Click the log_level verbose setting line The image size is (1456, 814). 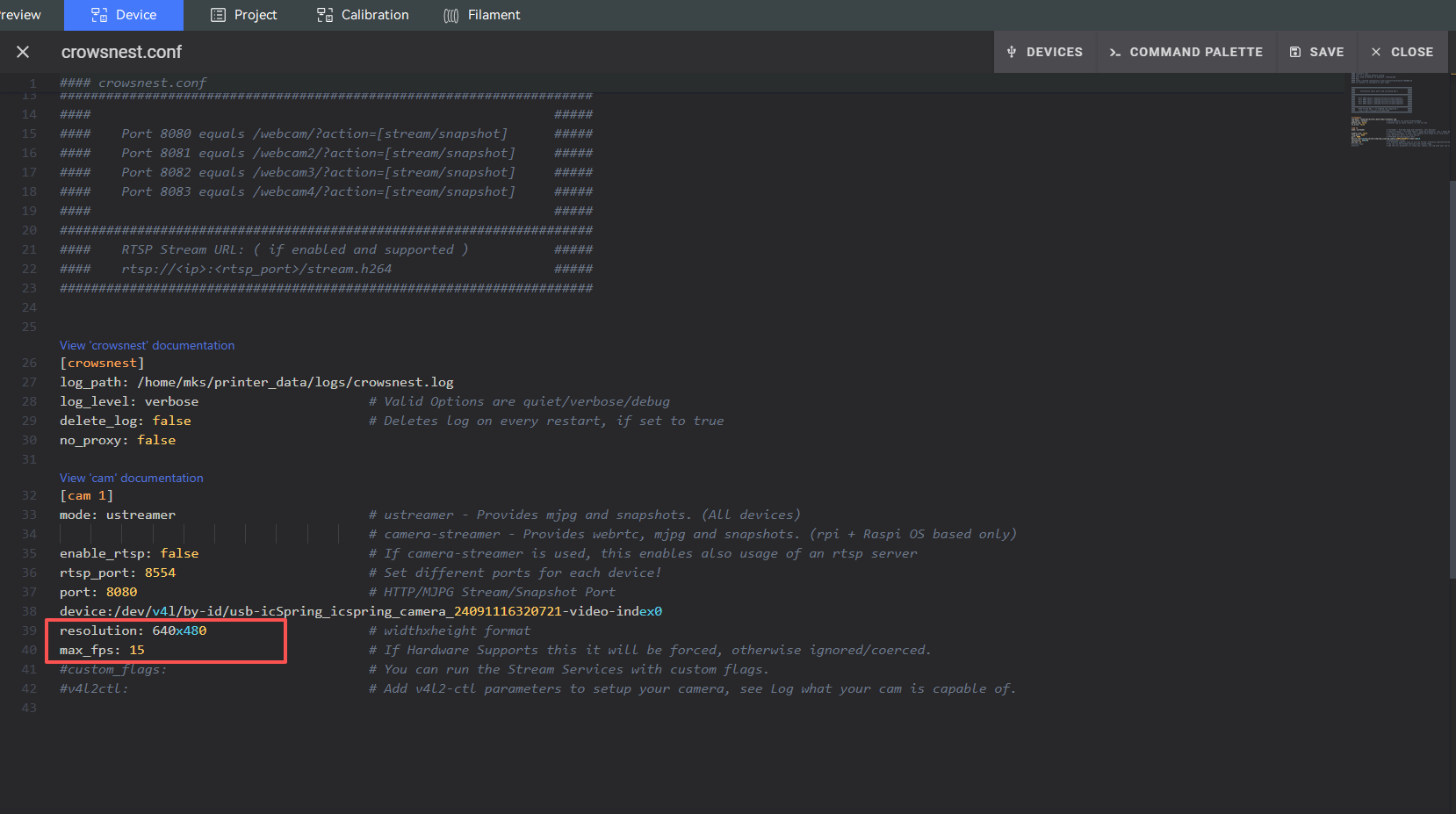coord(129,401)
